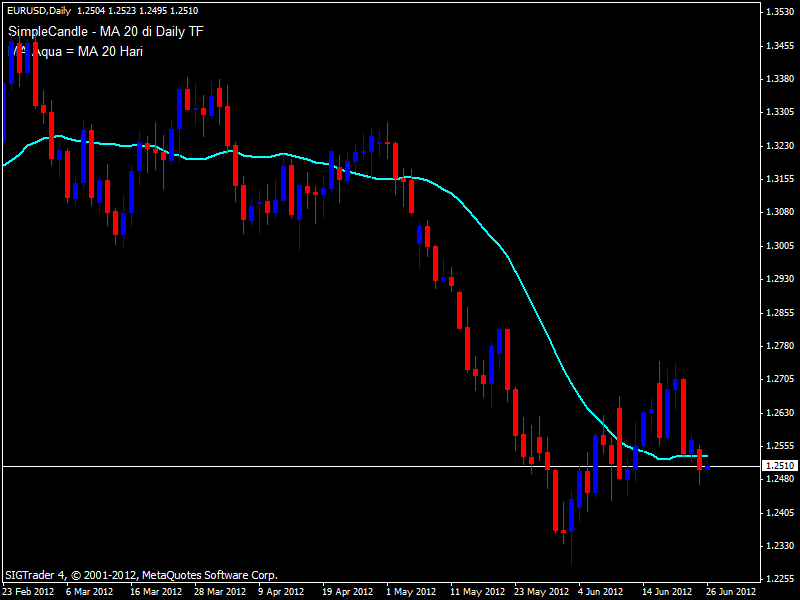Click the 28 Mar 2012 date label
Viewport: 800px width, 600px height.
pyautogui.click(x=220, y=592)
